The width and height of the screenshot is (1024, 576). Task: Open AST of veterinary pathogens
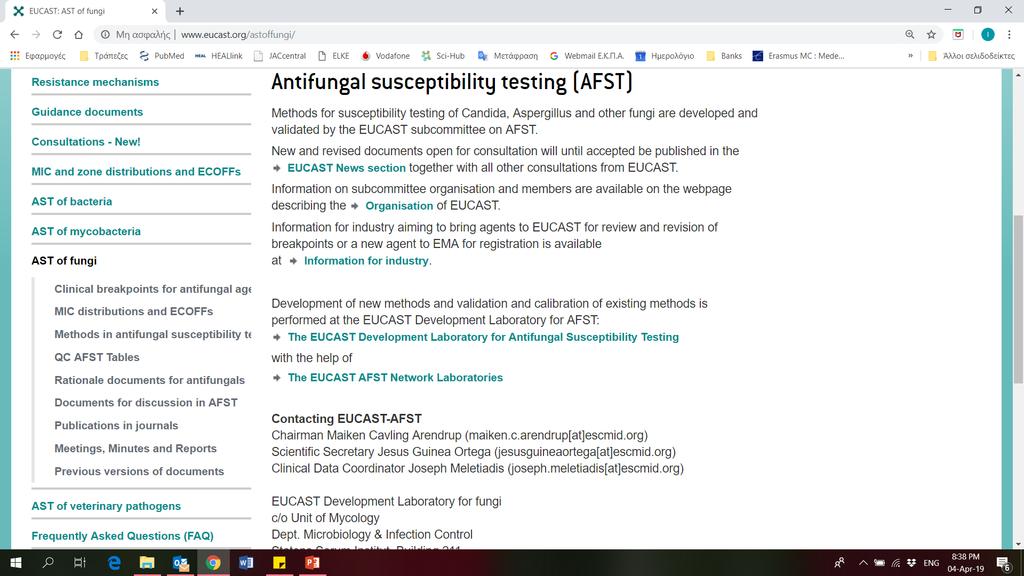[x=106, y=506]
